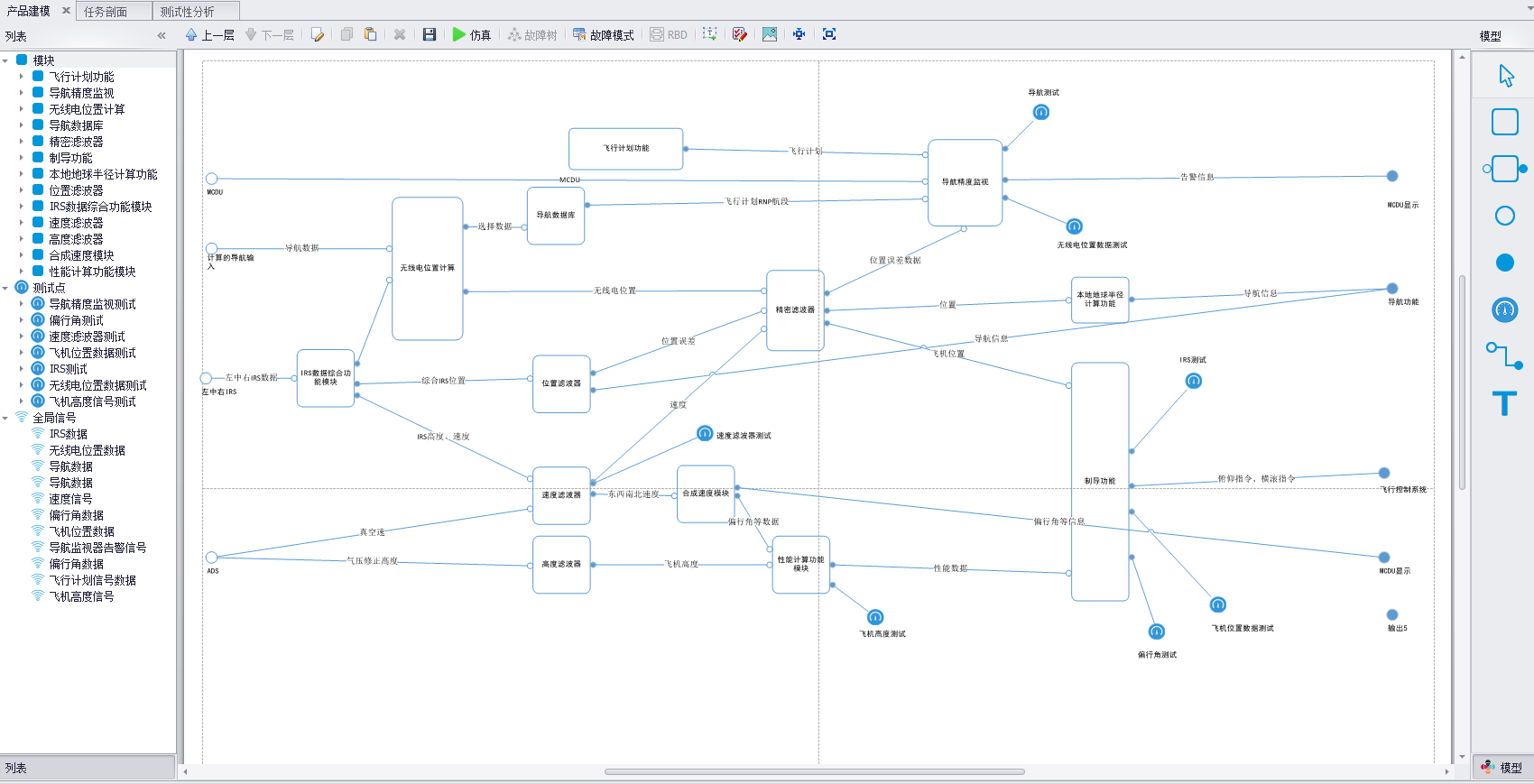This screenshot has height=784, width=1534.
Task: Click the paste clipboard icon
Action: click(370, 34)
